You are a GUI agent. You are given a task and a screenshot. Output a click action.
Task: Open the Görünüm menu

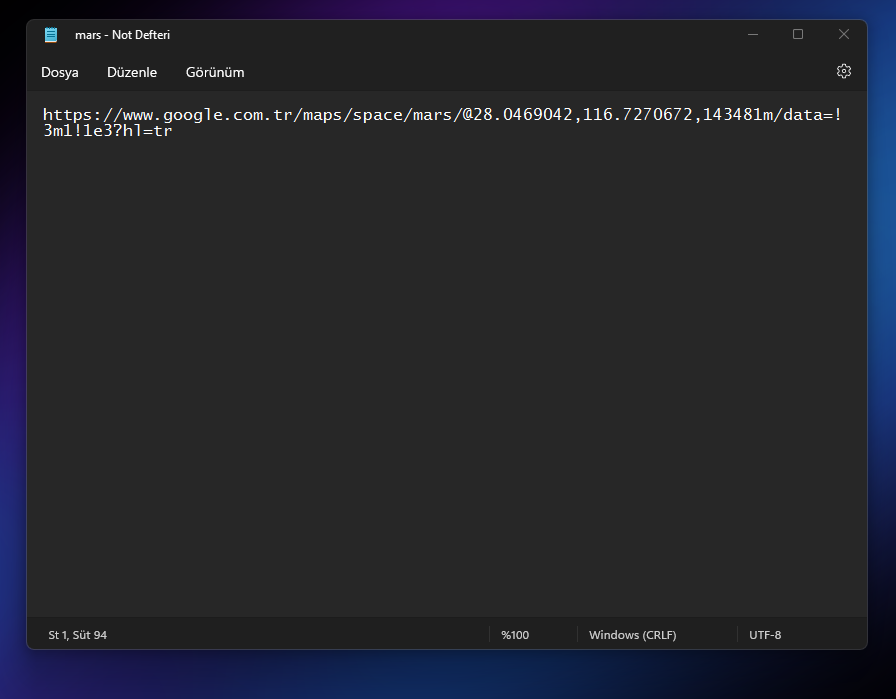coord(215,73)
